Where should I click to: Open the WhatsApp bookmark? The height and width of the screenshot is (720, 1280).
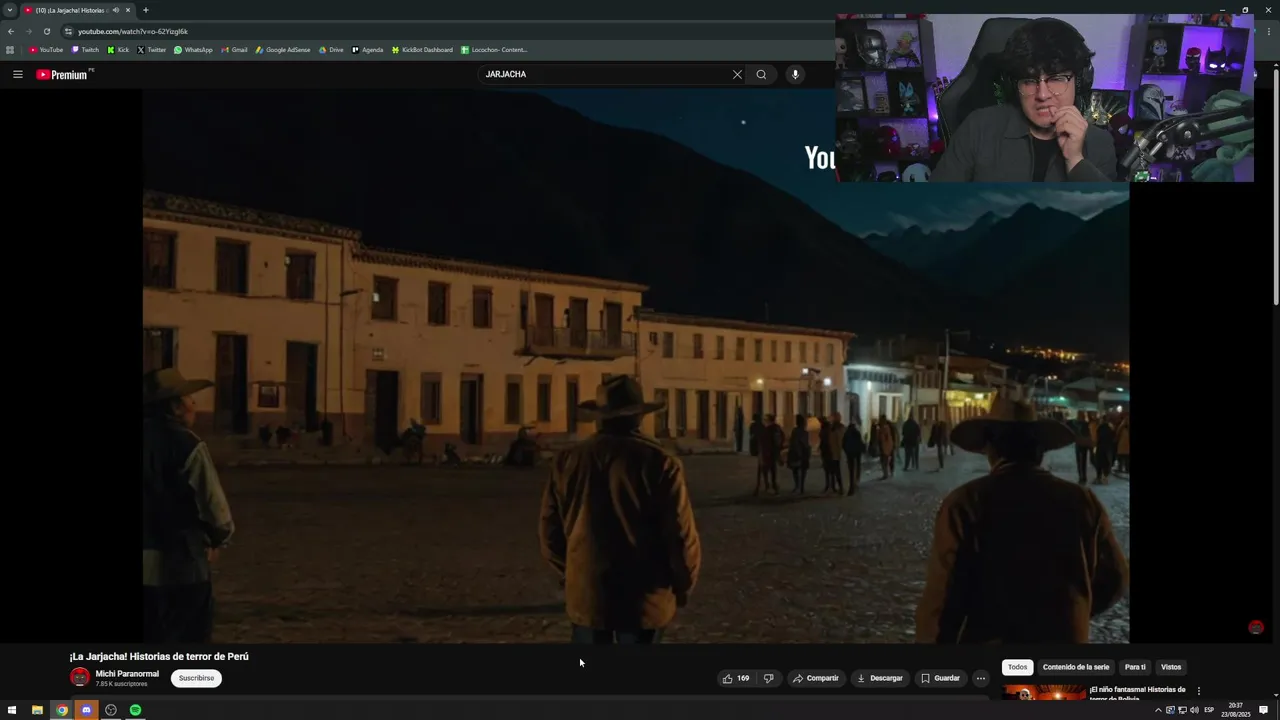[x=193, y=50]
